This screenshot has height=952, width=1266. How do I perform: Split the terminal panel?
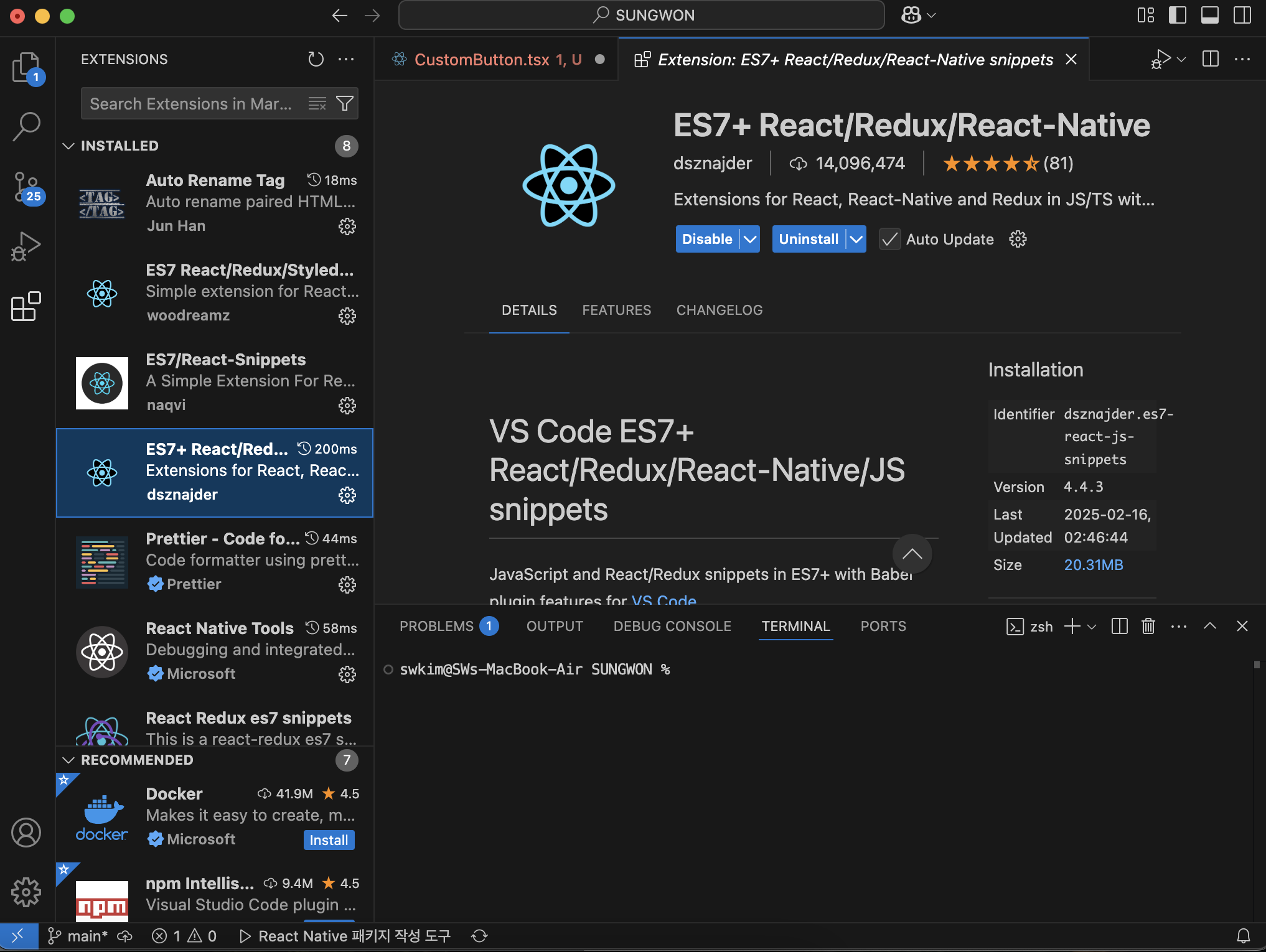pyautogui.click(x=1120, y=626)
